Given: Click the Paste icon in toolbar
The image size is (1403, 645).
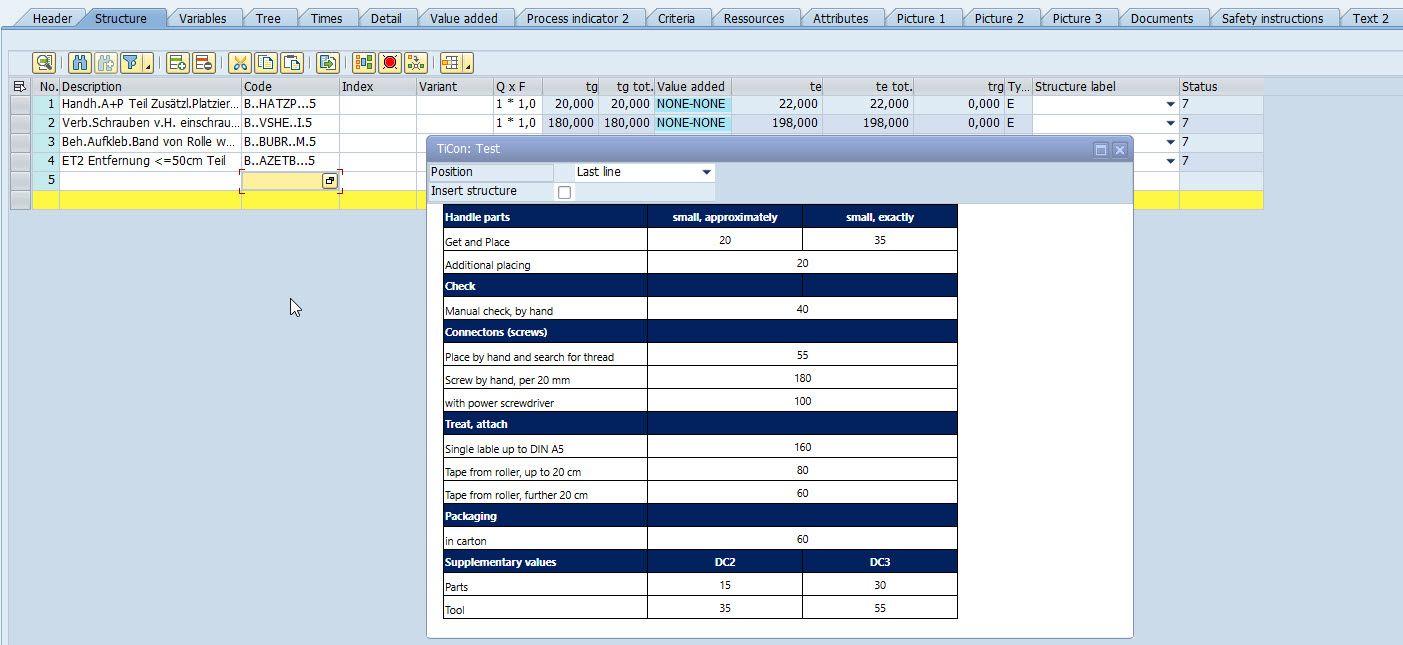Looking at the screenshot, I should pyautogui.click(x=291, y=63).
